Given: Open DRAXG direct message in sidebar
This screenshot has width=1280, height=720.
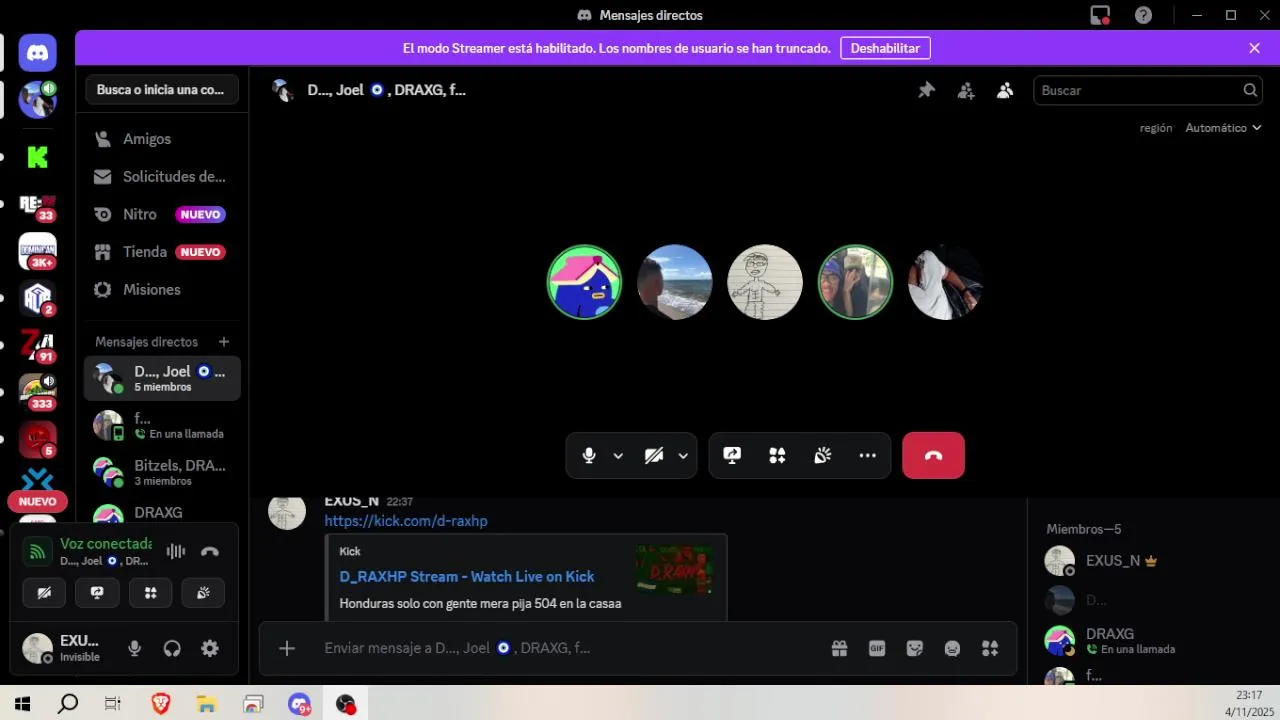Looking at the screenshot, I should pyautogui.click(x=162, y=512).
